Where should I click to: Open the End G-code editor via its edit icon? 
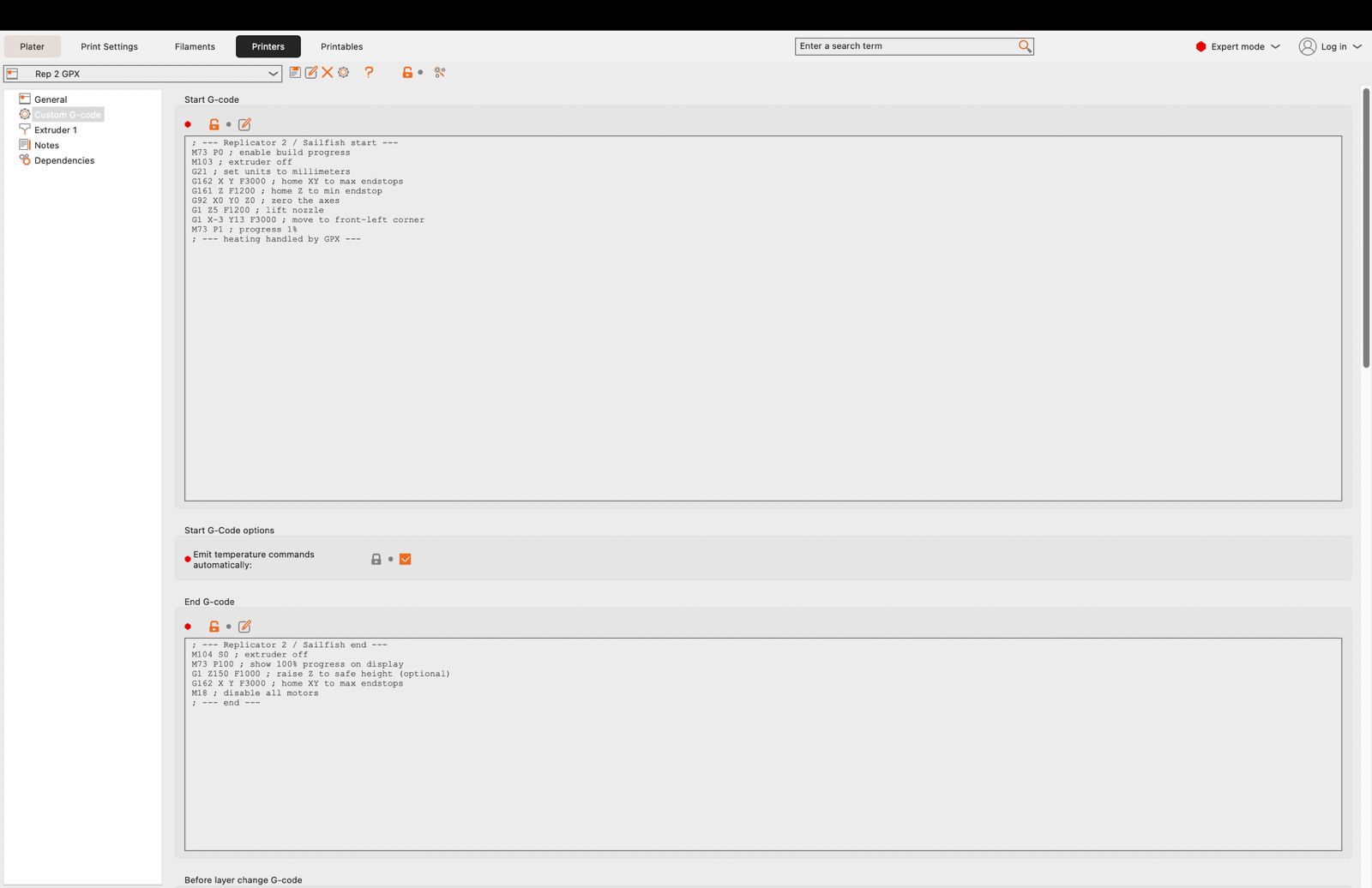(x=244, y=627)
